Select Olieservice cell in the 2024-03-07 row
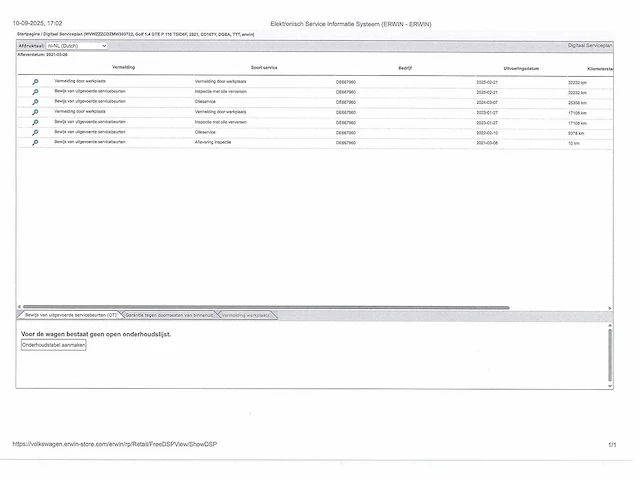Image resolution: width=640 pixels, height=480 pixels. pyautogui.click(x=205, y=102)
